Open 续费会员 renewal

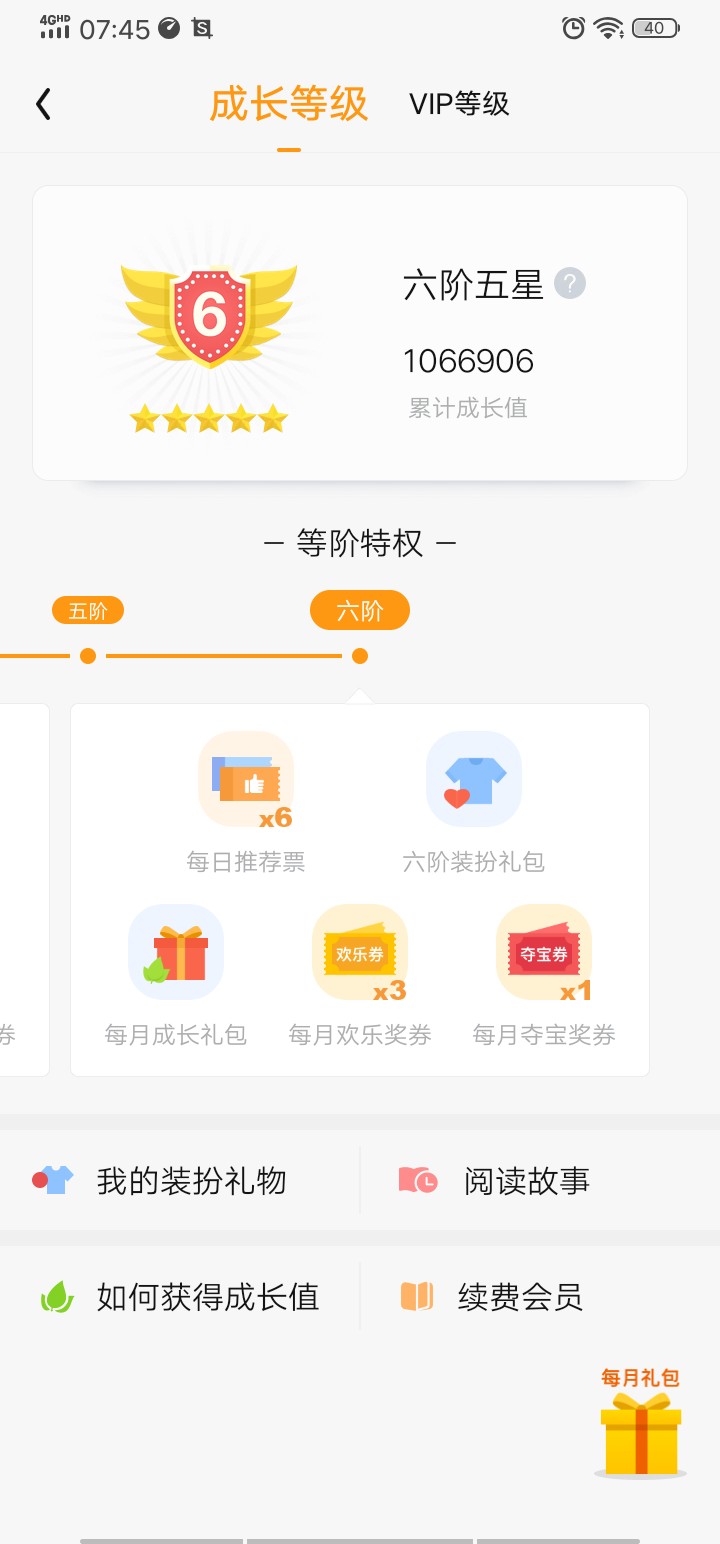click(540, 1297)
